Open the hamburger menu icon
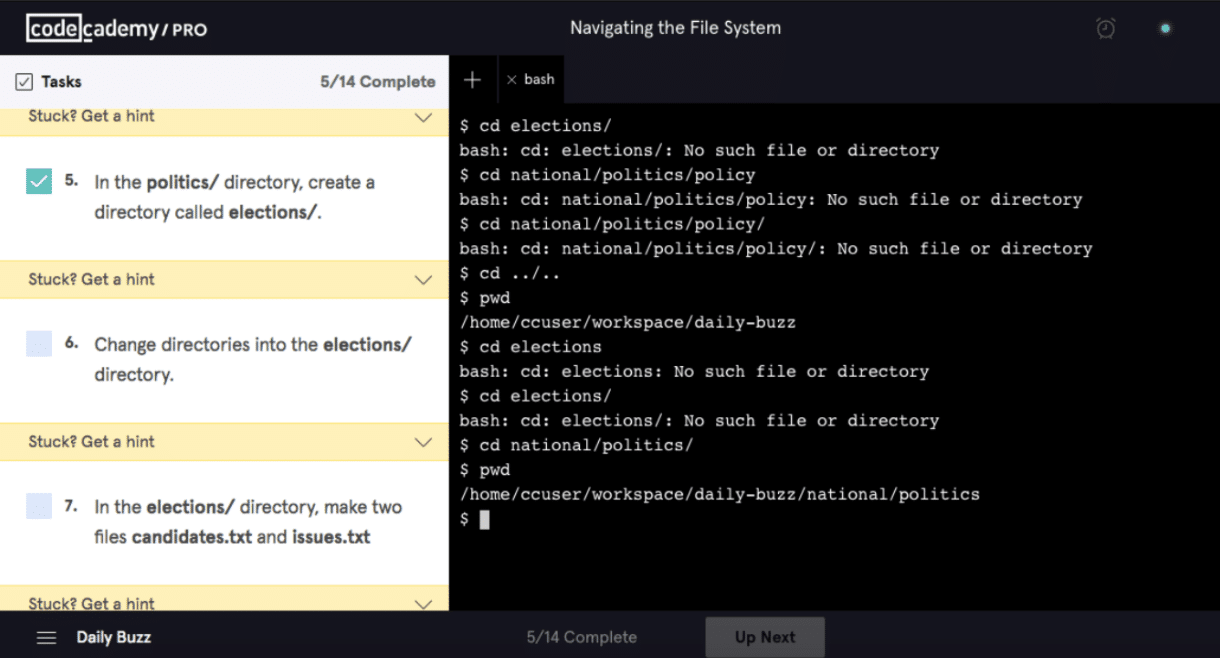The width and height of the screenshot is (1220, 658). coord(46,637)
